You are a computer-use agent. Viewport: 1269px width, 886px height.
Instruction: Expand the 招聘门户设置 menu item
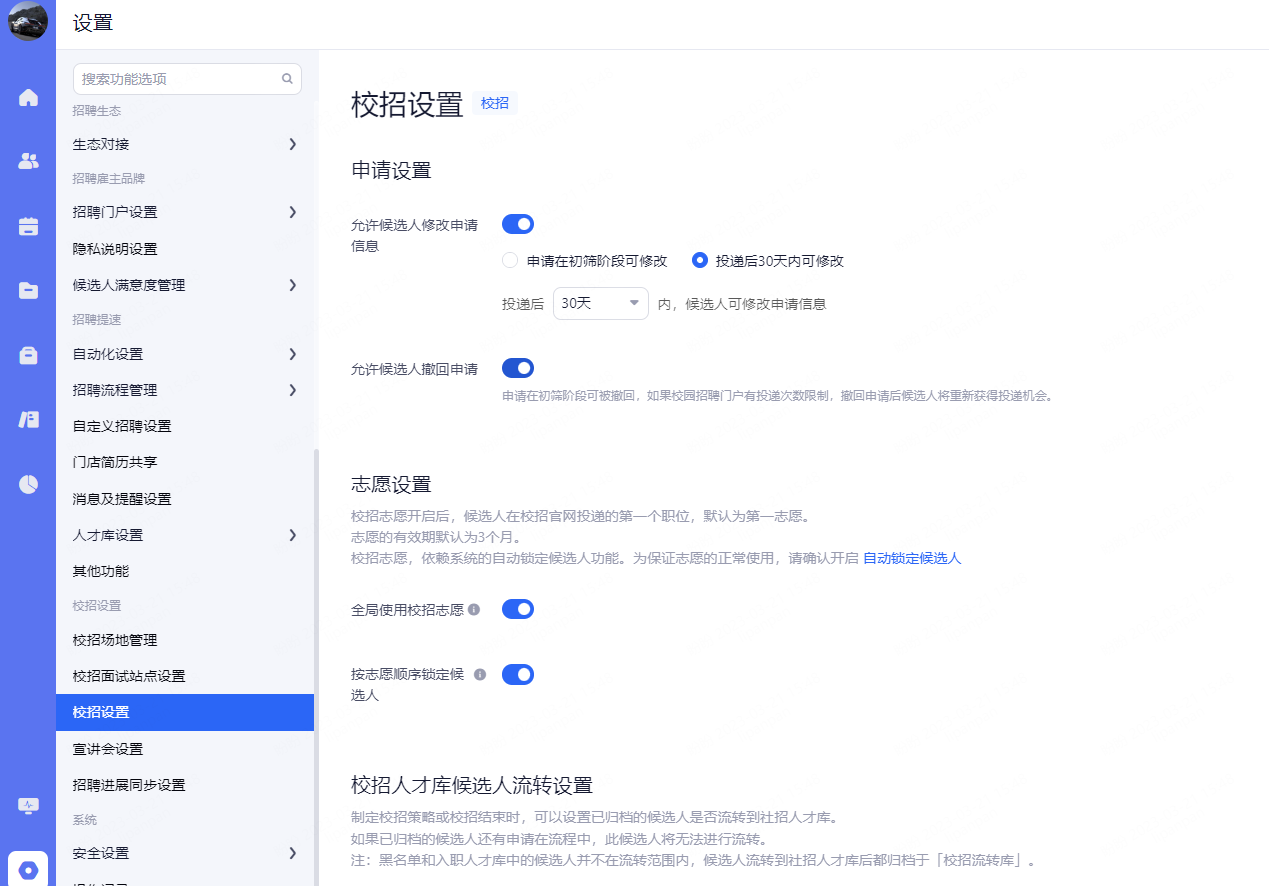185,212
